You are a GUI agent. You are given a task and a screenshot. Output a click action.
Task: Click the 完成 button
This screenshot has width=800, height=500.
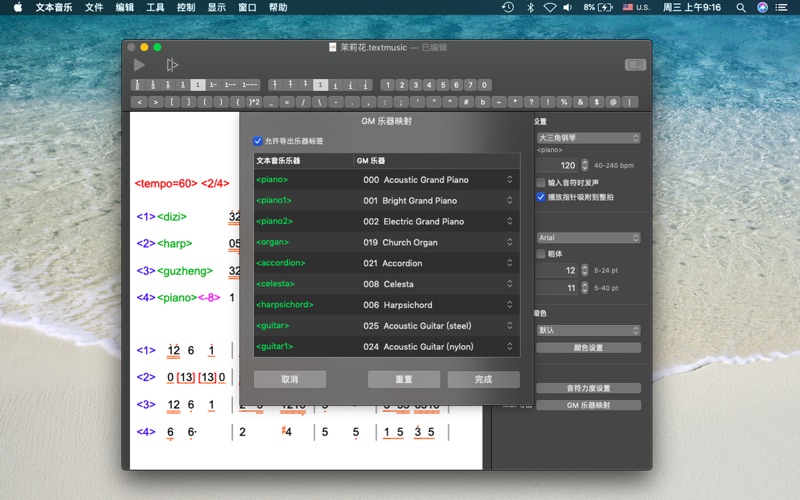click(483, 380)
